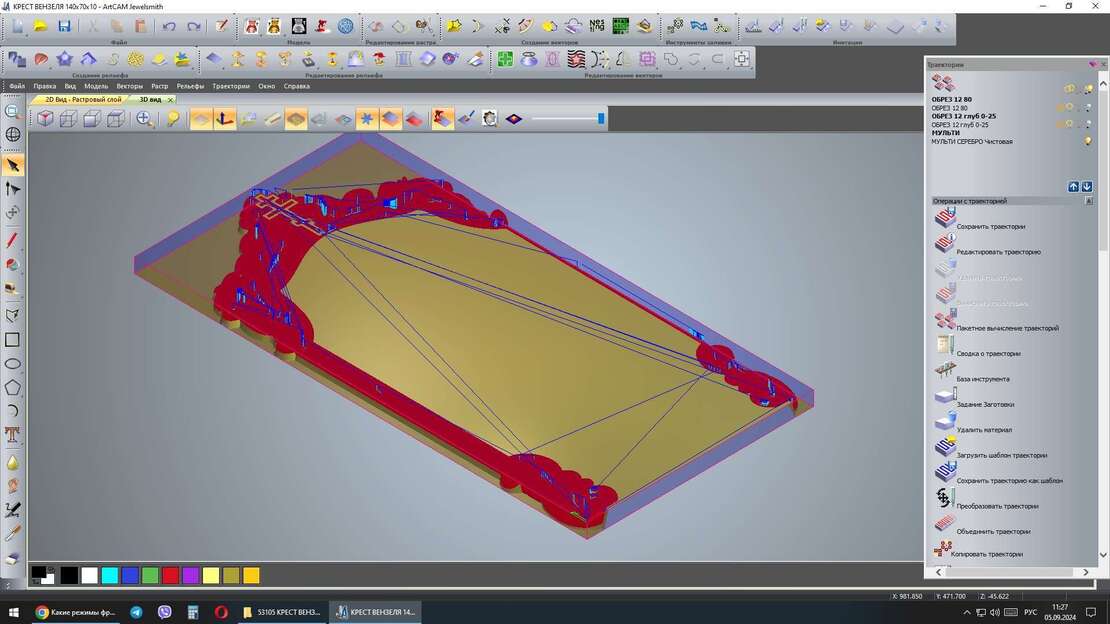The width and height of the screenshot is (1110, 624).
Task: Click the Undo arrow icon
Action: (169, 26)
